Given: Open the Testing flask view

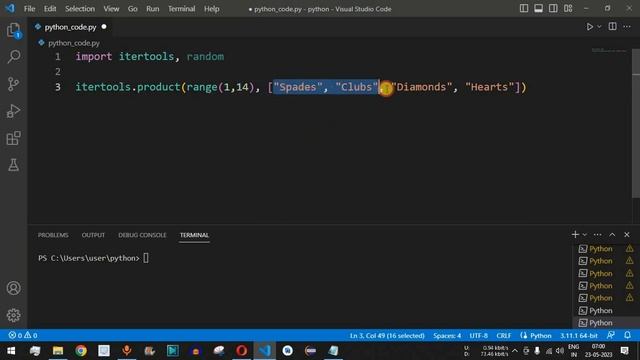Looking at the screenshot, I should coord(13,165).
